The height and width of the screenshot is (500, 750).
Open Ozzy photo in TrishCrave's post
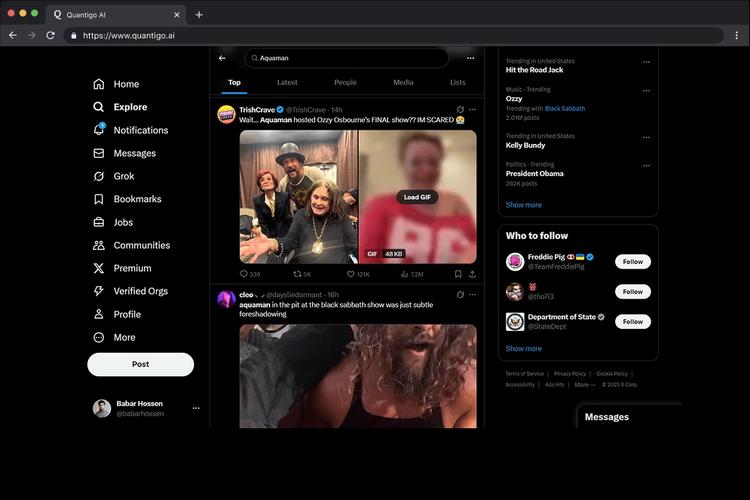tap(298, 197)
